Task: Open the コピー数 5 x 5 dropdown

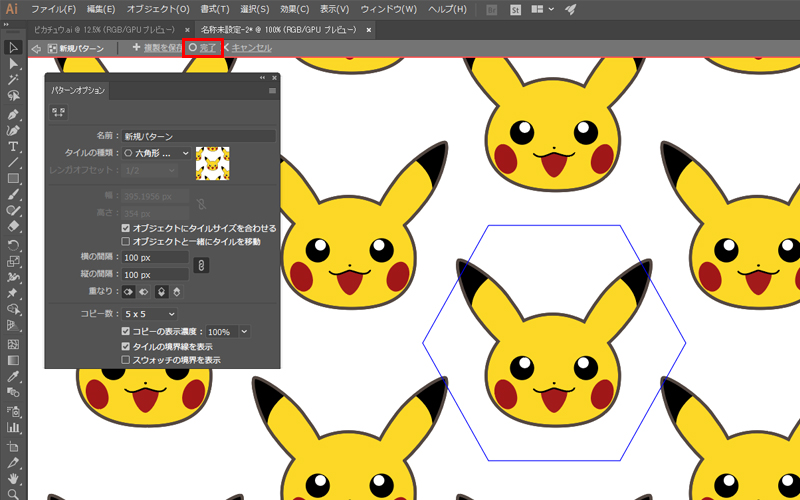Action: (x=149, y=314)
